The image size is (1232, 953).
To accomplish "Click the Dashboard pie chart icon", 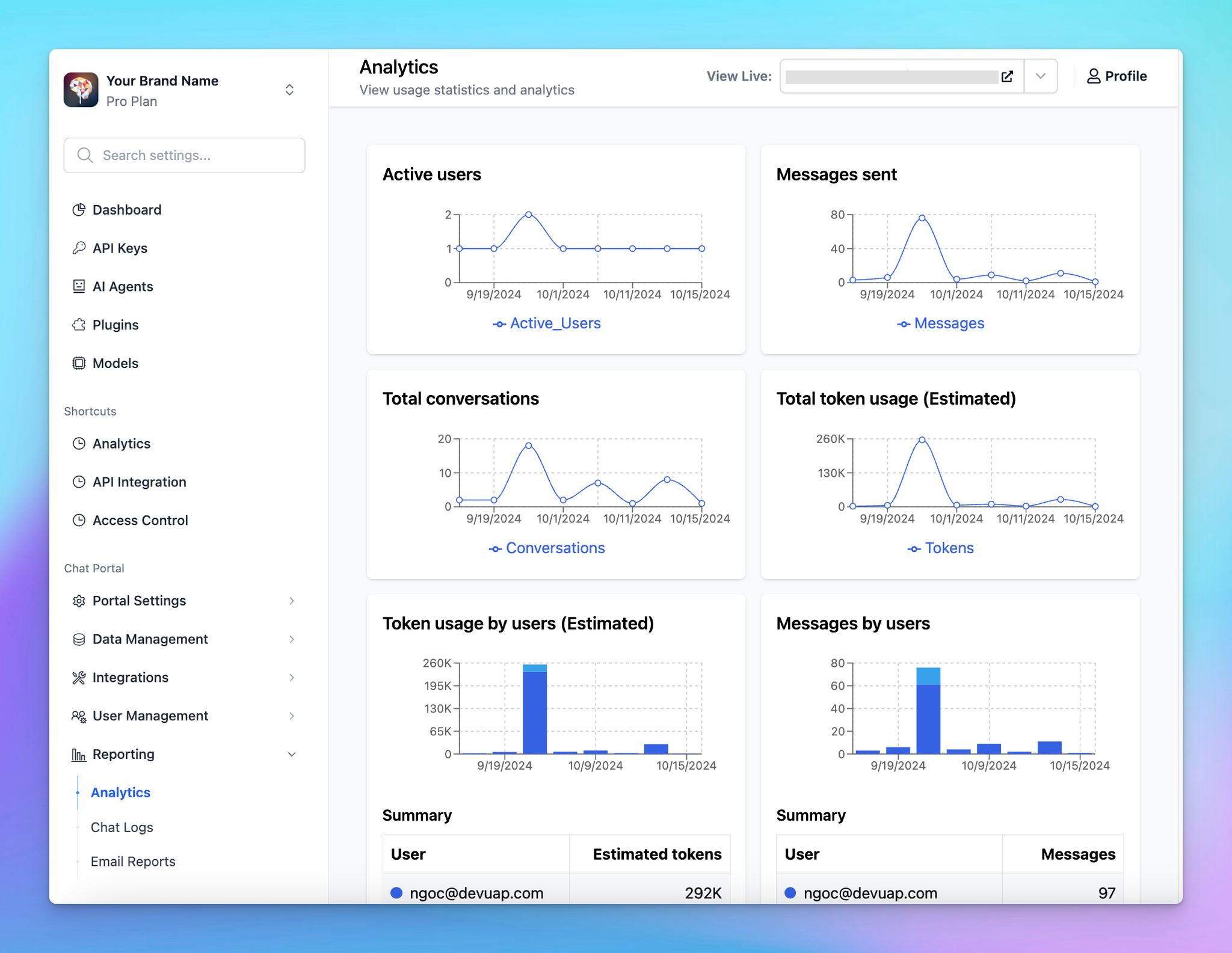I will click(x=79, y=210).
